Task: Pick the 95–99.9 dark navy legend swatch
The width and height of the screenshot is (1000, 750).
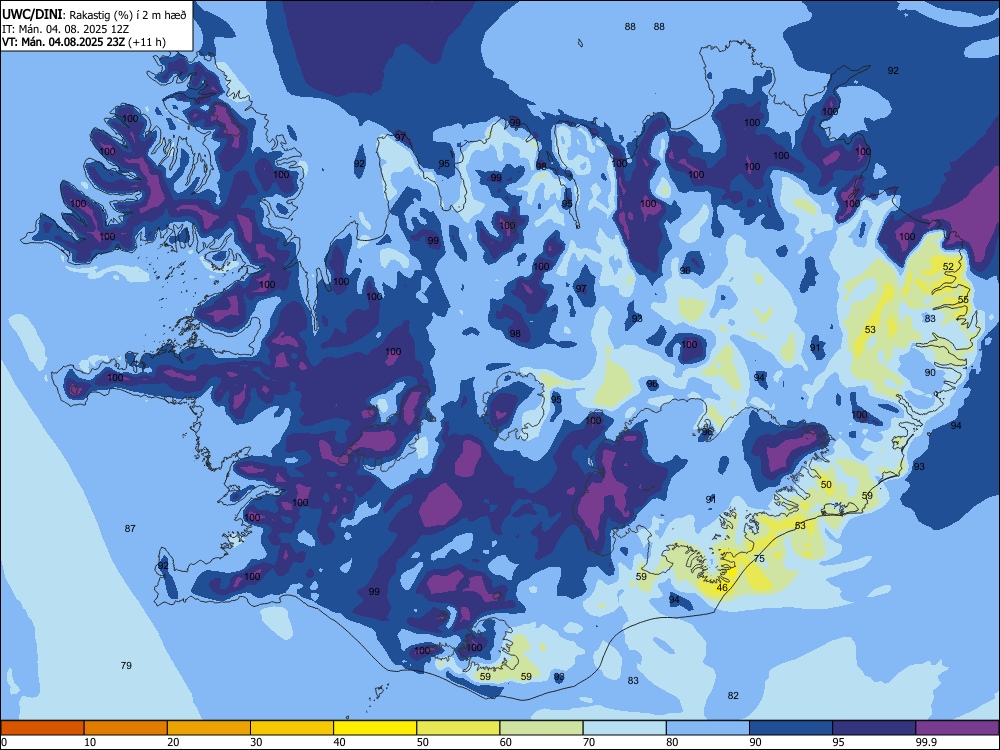Action: (874, 728)
